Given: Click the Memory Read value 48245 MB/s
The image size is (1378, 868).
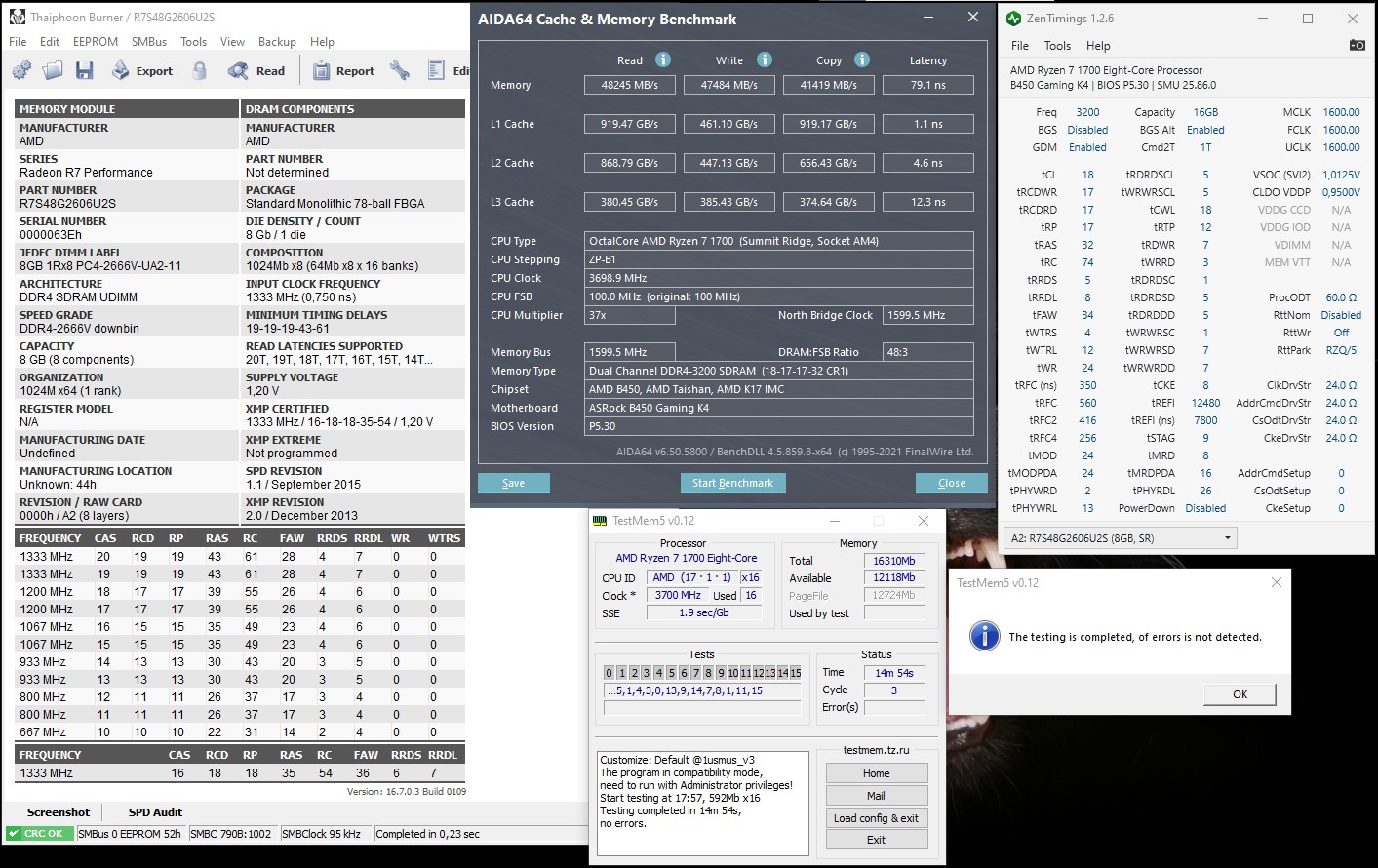Looking at the screenshot, I should [x=630, y=85].
